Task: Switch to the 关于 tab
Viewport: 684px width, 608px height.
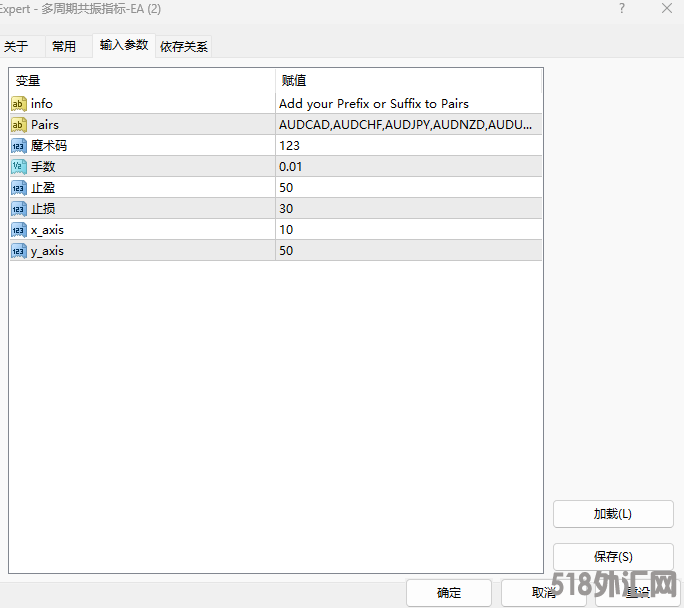Action: [x=16, y=46]
